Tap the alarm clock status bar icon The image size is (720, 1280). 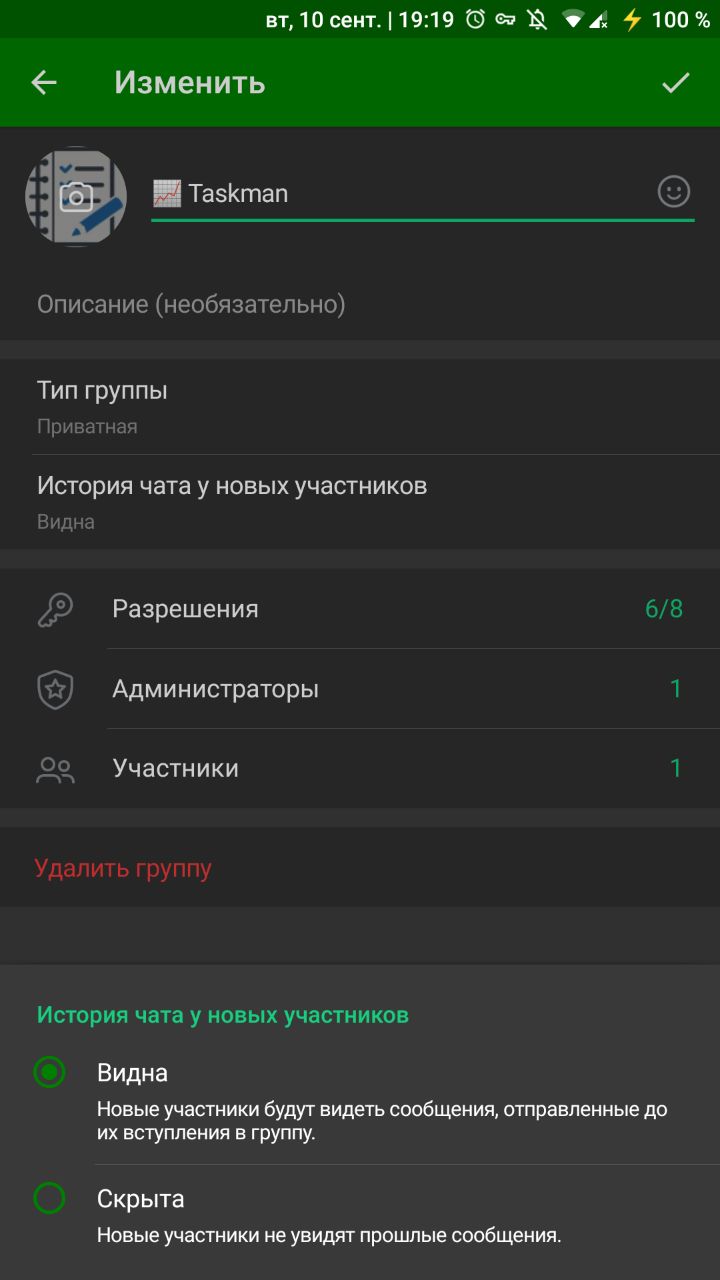[x=476, y=19]
